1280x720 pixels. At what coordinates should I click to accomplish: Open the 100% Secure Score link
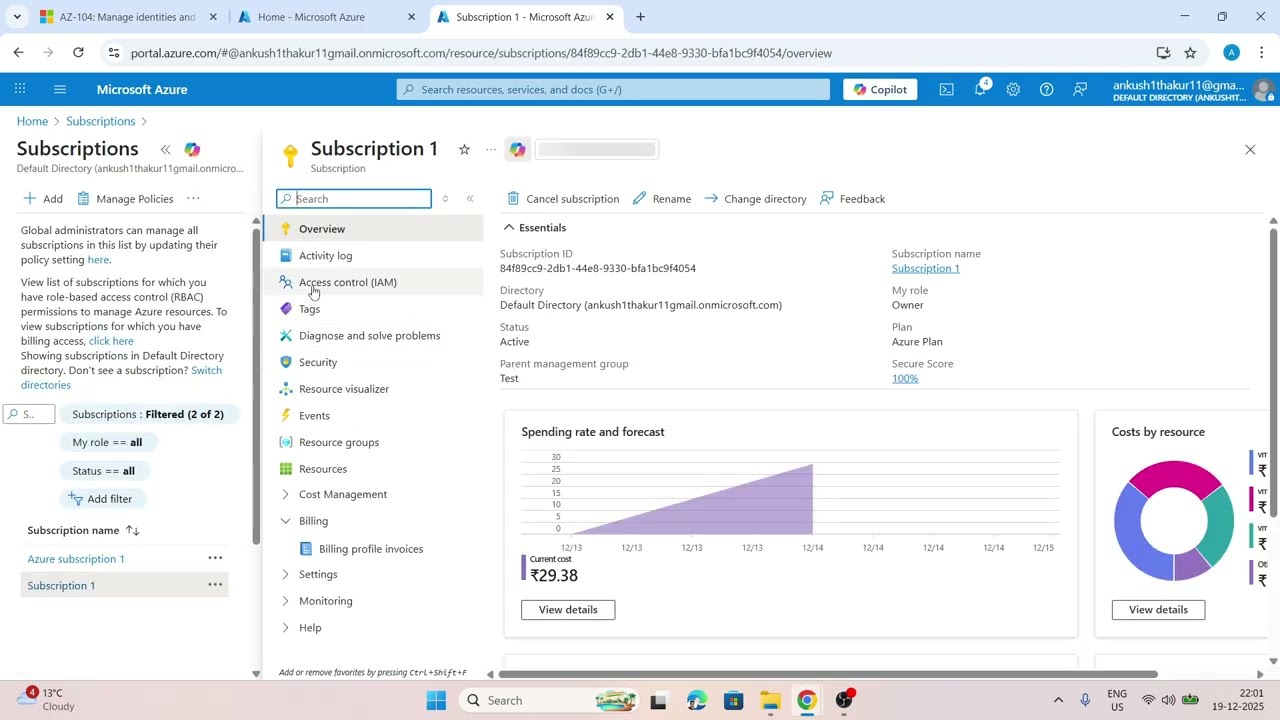click(x=905, y=378)
